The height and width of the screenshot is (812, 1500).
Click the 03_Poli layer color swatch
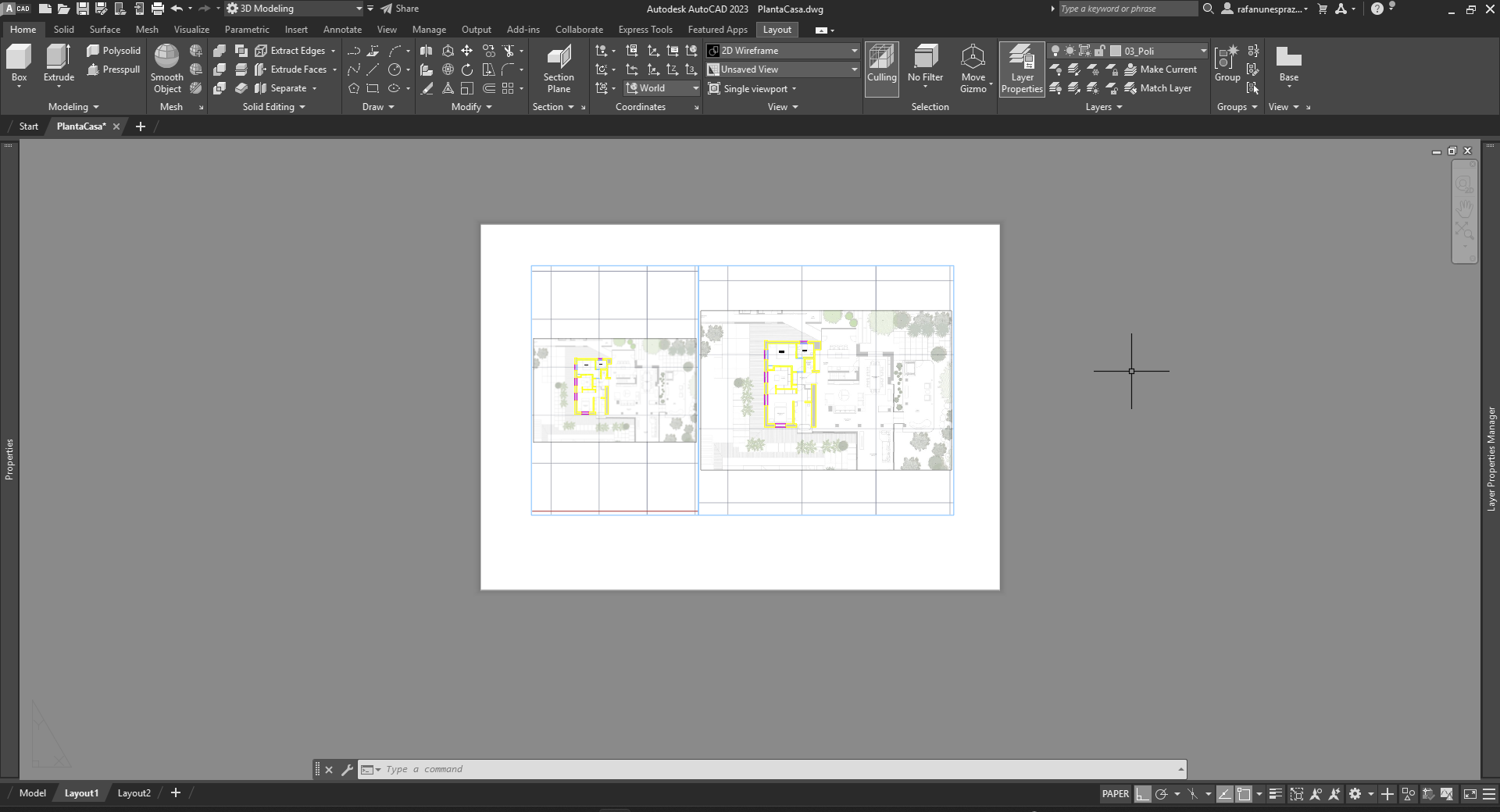(x=1116, y=51)
